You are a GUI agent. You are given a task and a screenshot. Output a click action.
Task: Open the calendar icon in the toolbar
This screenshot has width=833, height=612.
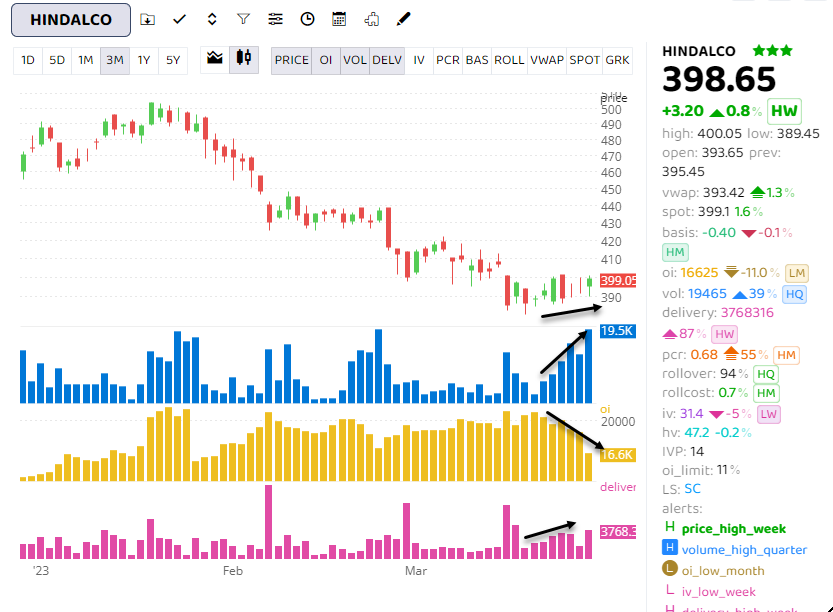[x=339, y=19]
